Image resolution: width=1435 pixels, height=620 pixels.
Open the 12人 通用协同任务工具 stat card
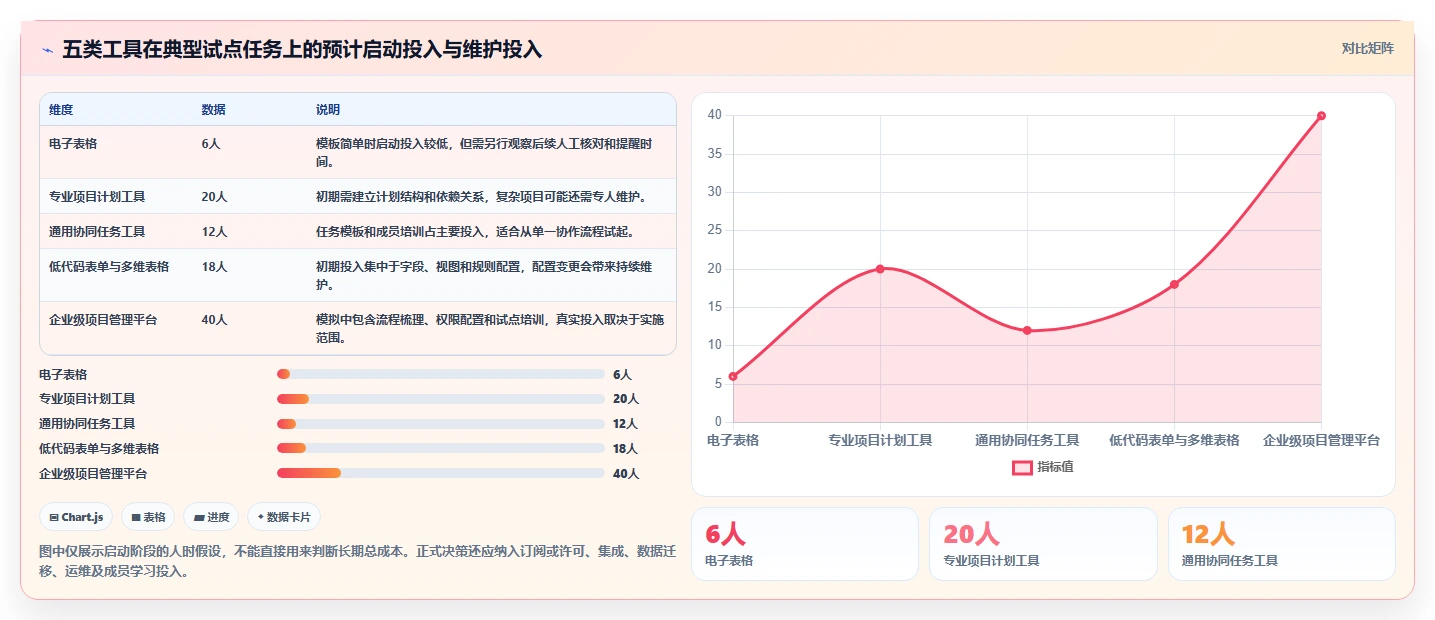point(1281,544)
